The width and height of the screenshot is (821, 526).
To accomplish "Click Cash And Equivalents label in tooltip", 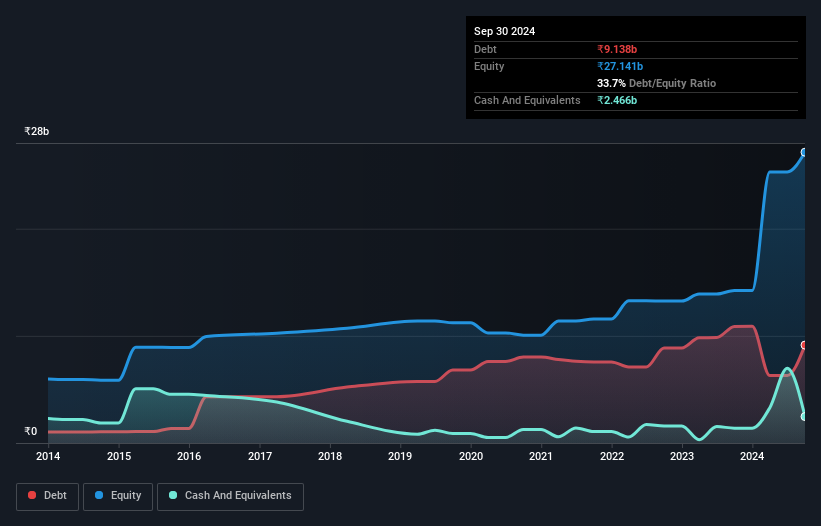I will click(x=527, y=100).
